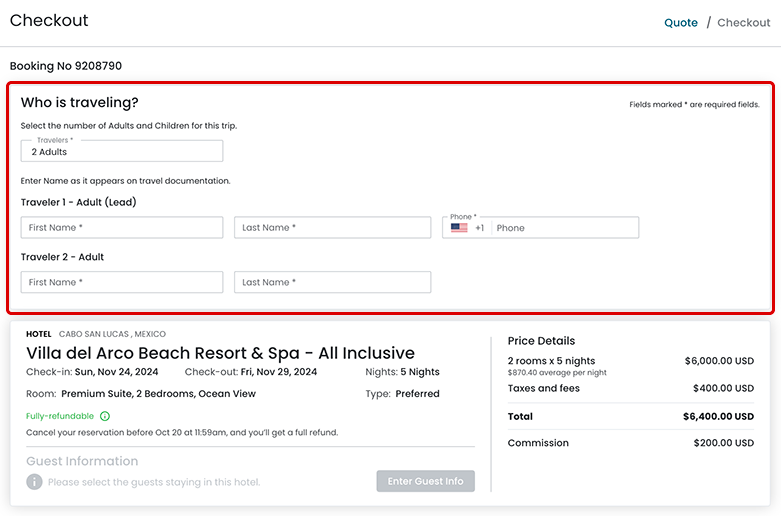The height and width of the screenshot is (516, 781).
Task: Focus Traveler 1 First Name field
Action: tap(122, 228)
